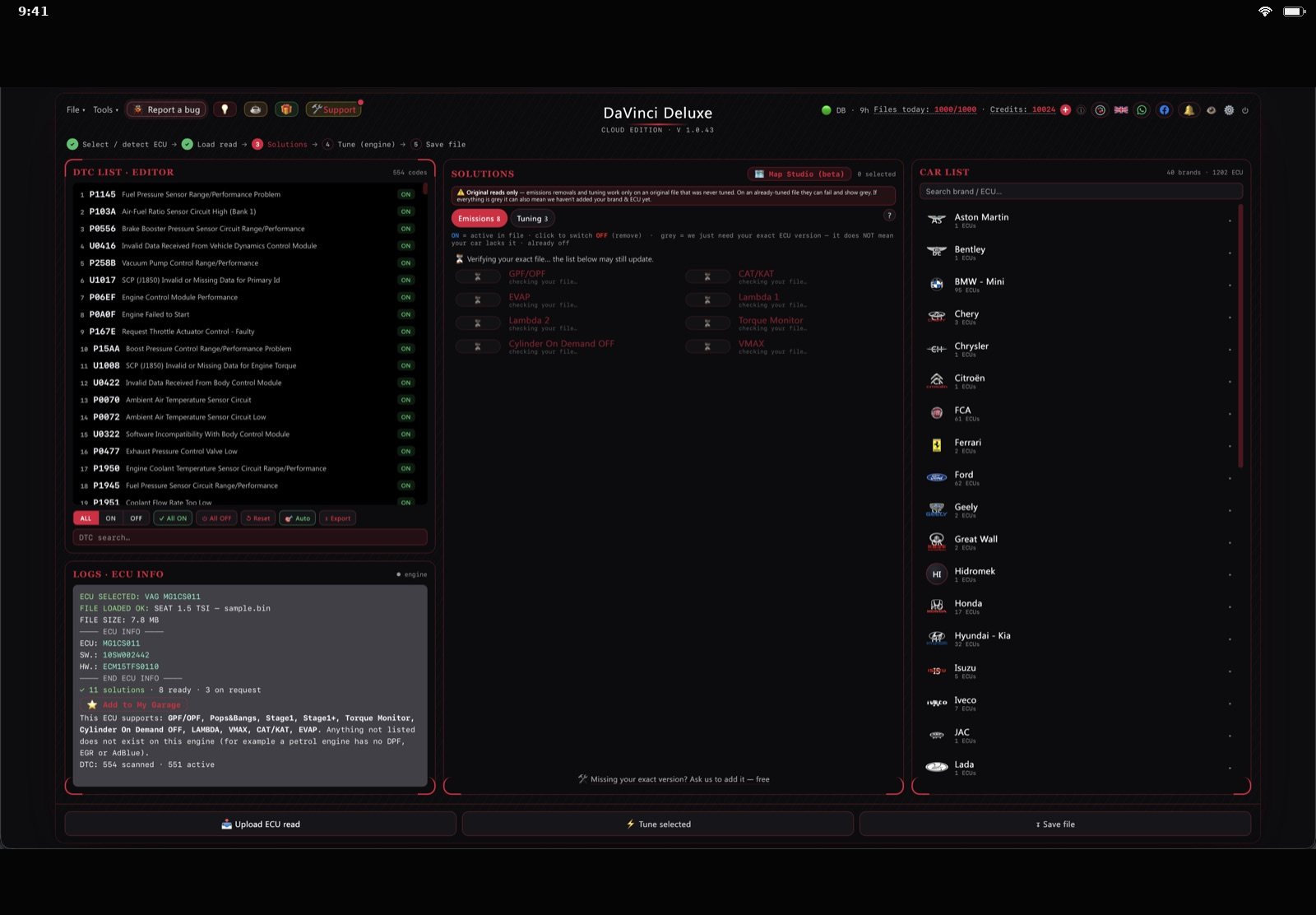
Task: Expand the Chrysler brand entry
Action: 1078,349
